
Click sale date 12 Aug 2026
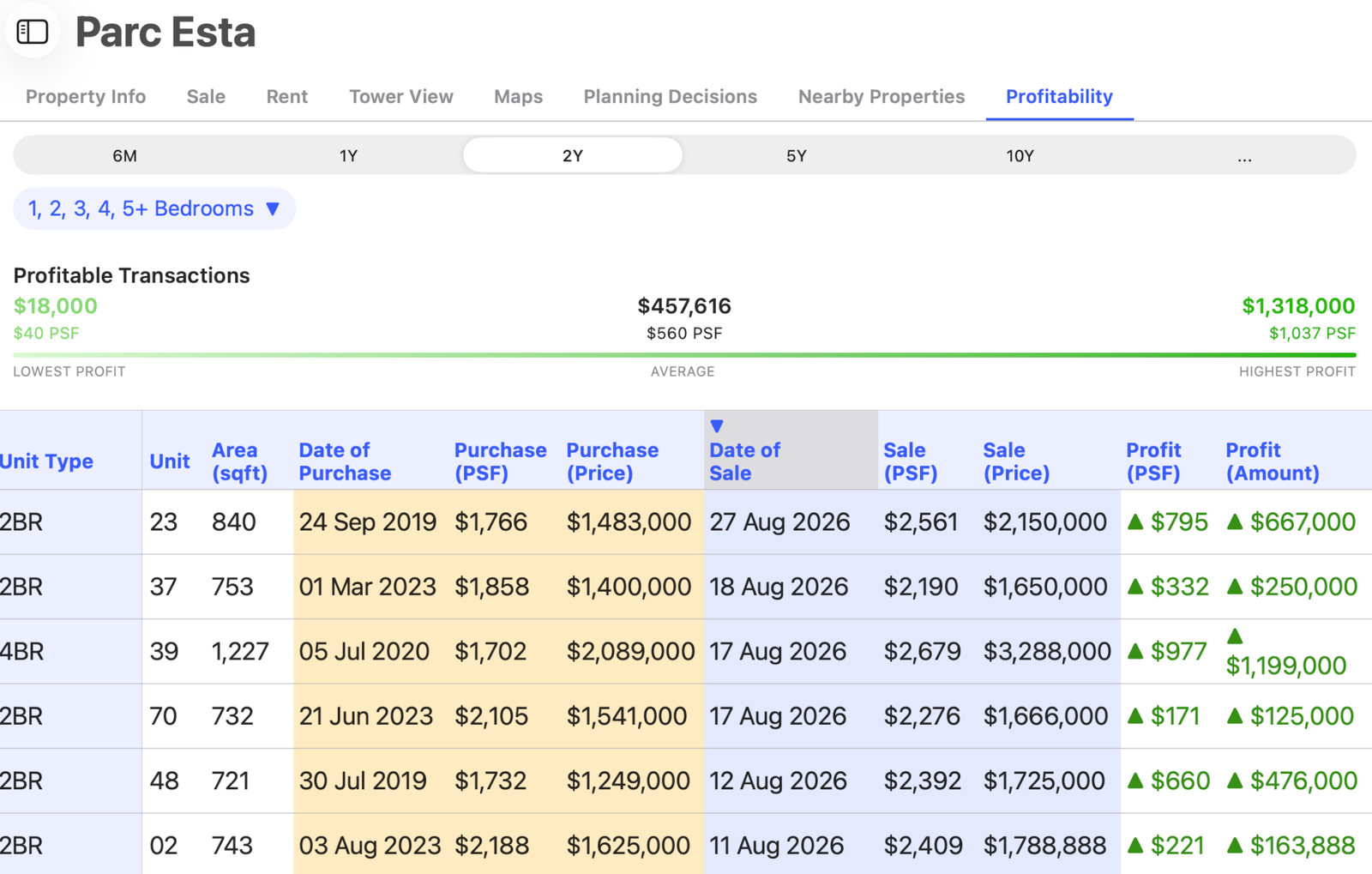(x=778, y=781)
